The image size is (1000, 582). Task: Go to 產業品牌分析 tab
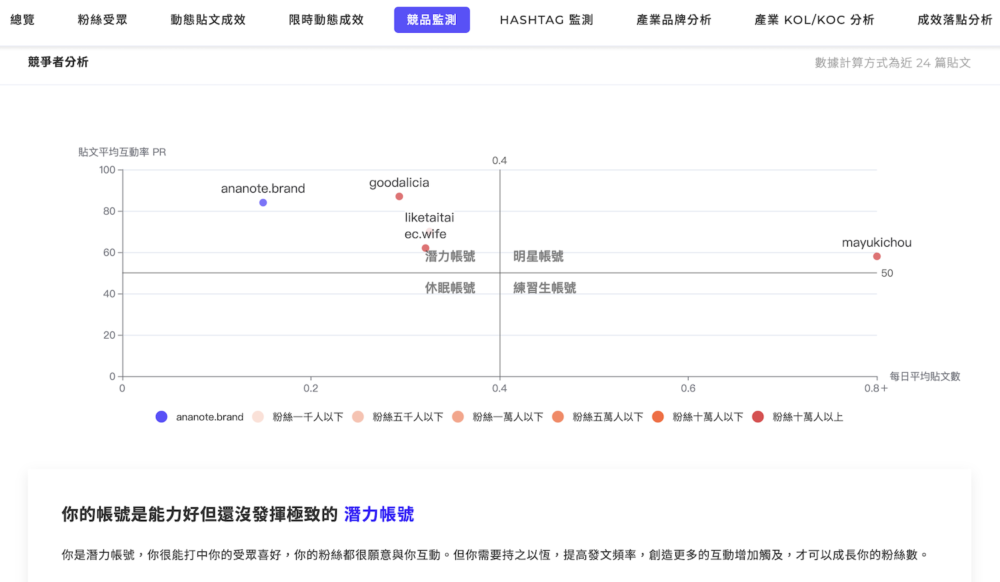[673, 20]
